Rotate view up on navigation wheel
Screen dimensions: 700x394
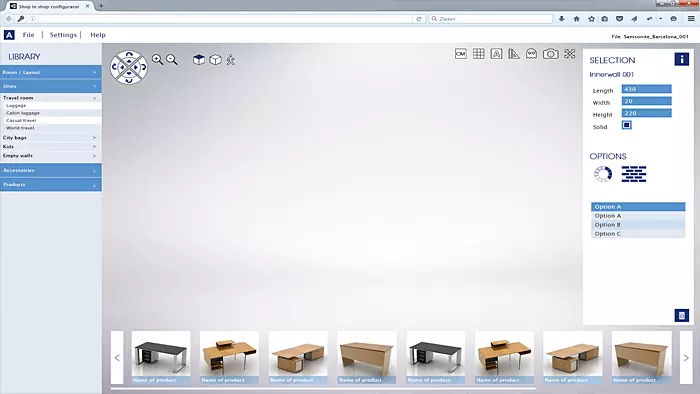click(x=129, y=54)
